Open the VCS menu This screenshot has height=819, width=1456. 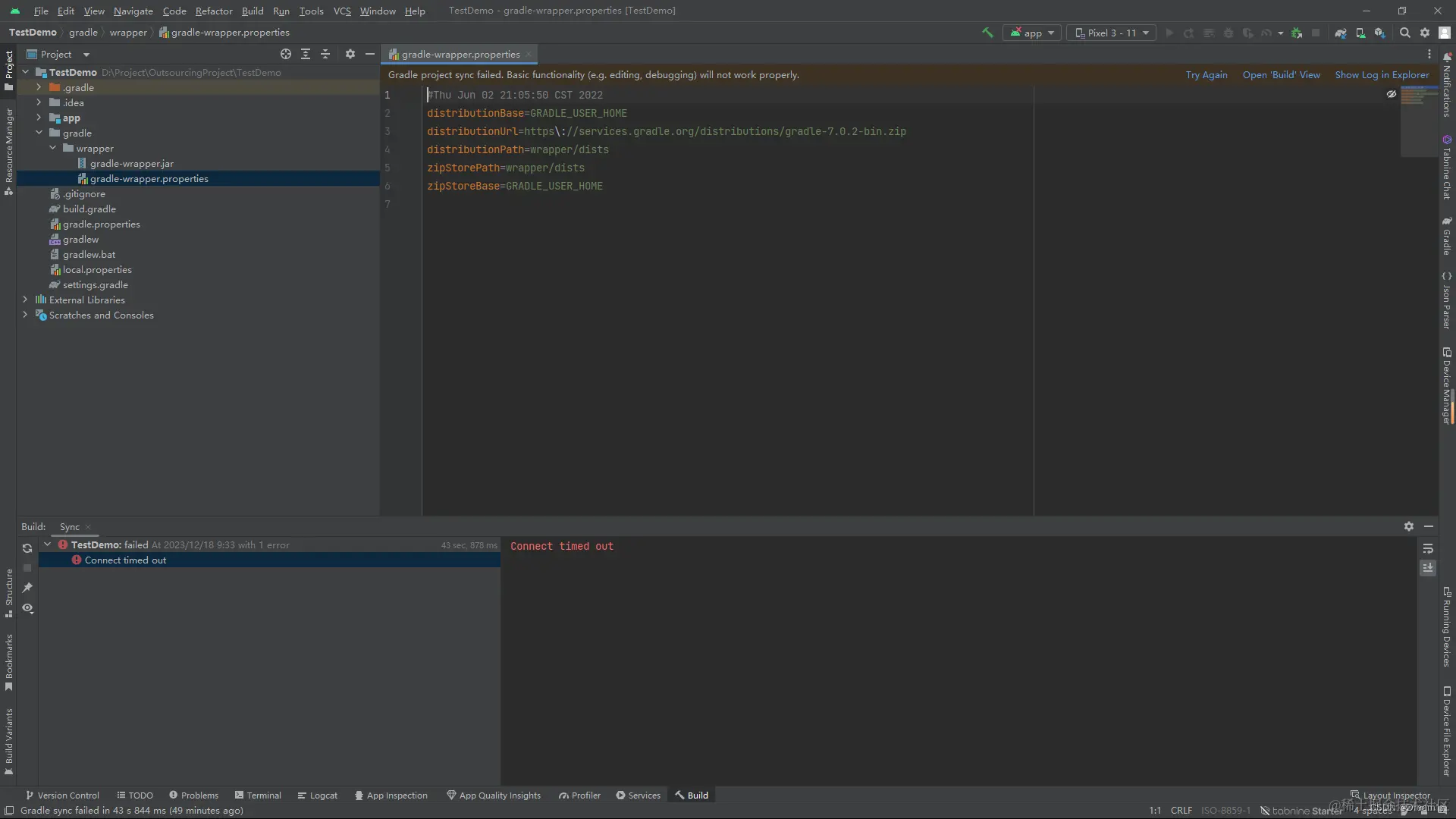[x=342, y=11]
